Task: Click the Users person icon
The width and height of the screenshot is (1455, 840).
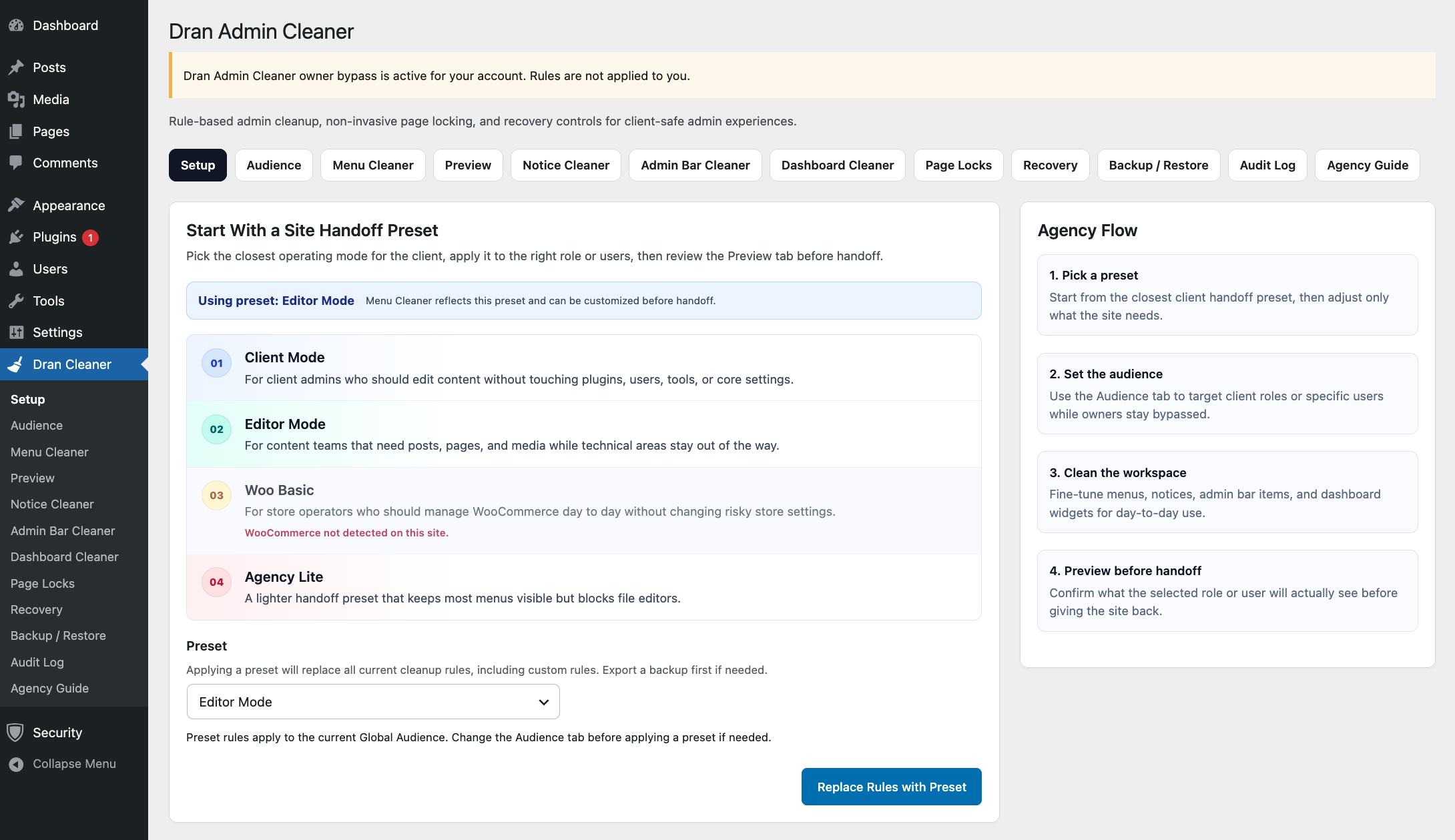Action: click(16, 269)
